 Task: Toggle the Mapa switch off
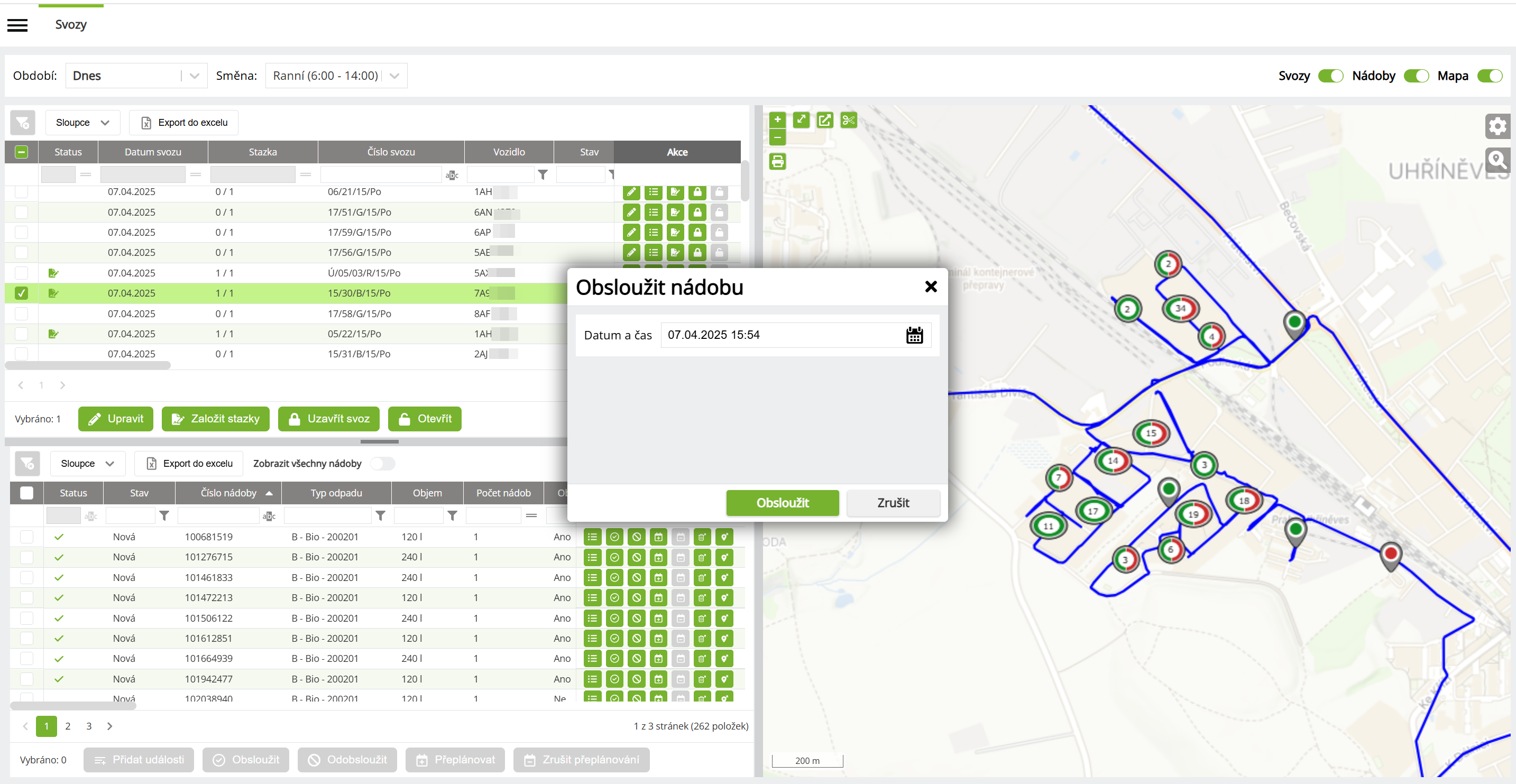(x=1490, y=76)
